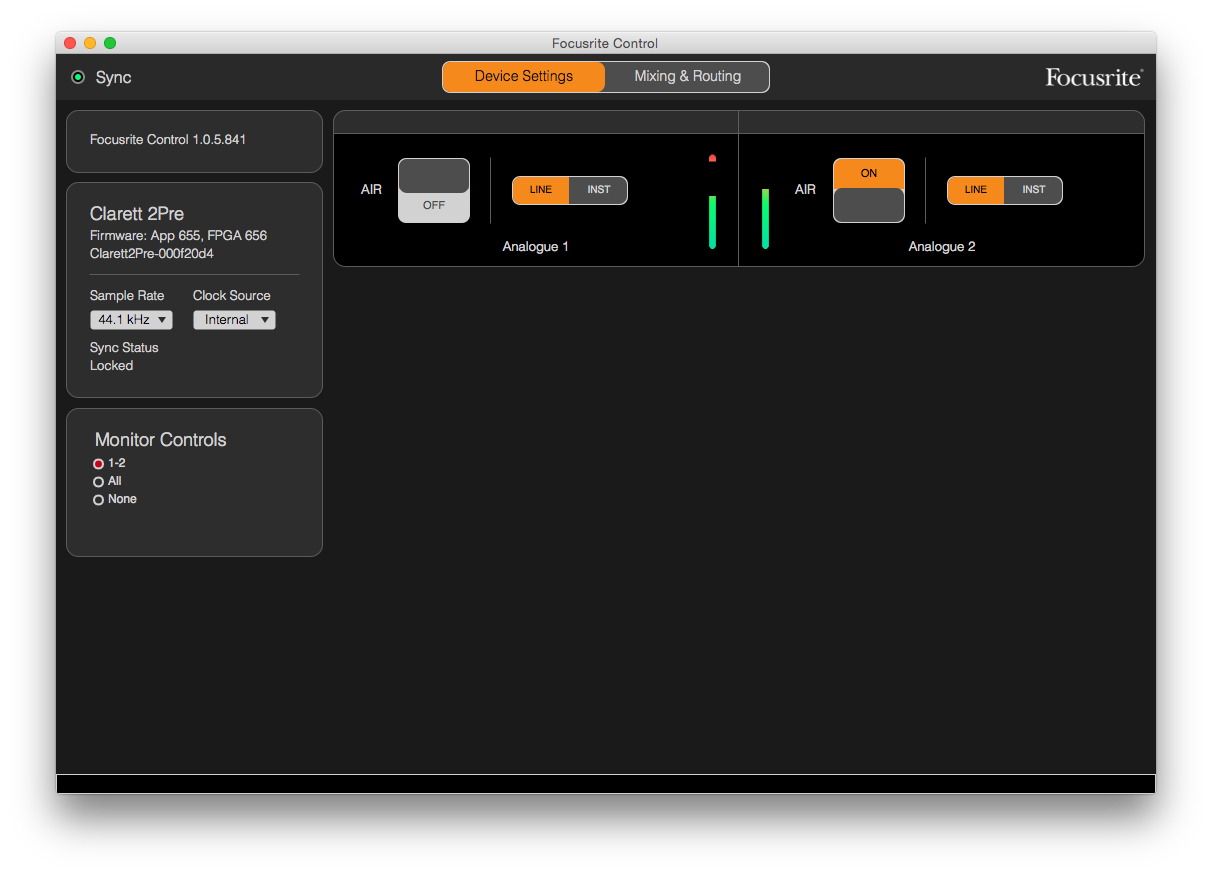Toggle the AIR switch for Analogue 1

(434, 190)
